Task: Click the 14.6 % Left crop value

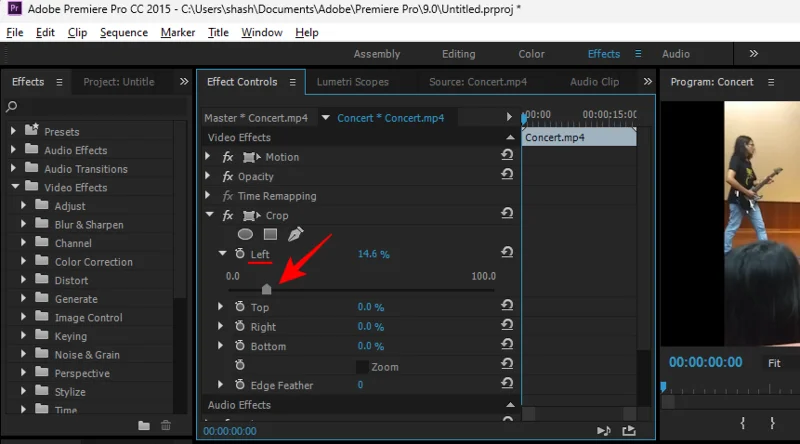Action: (373, 255)
